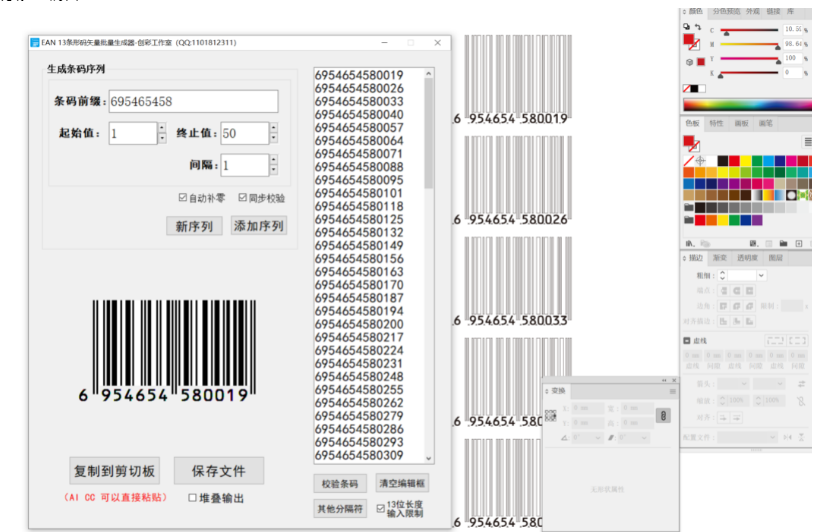The image size is (817, 532).
Task: Click the link arrowhead scales icon
Action: [801, 401]
